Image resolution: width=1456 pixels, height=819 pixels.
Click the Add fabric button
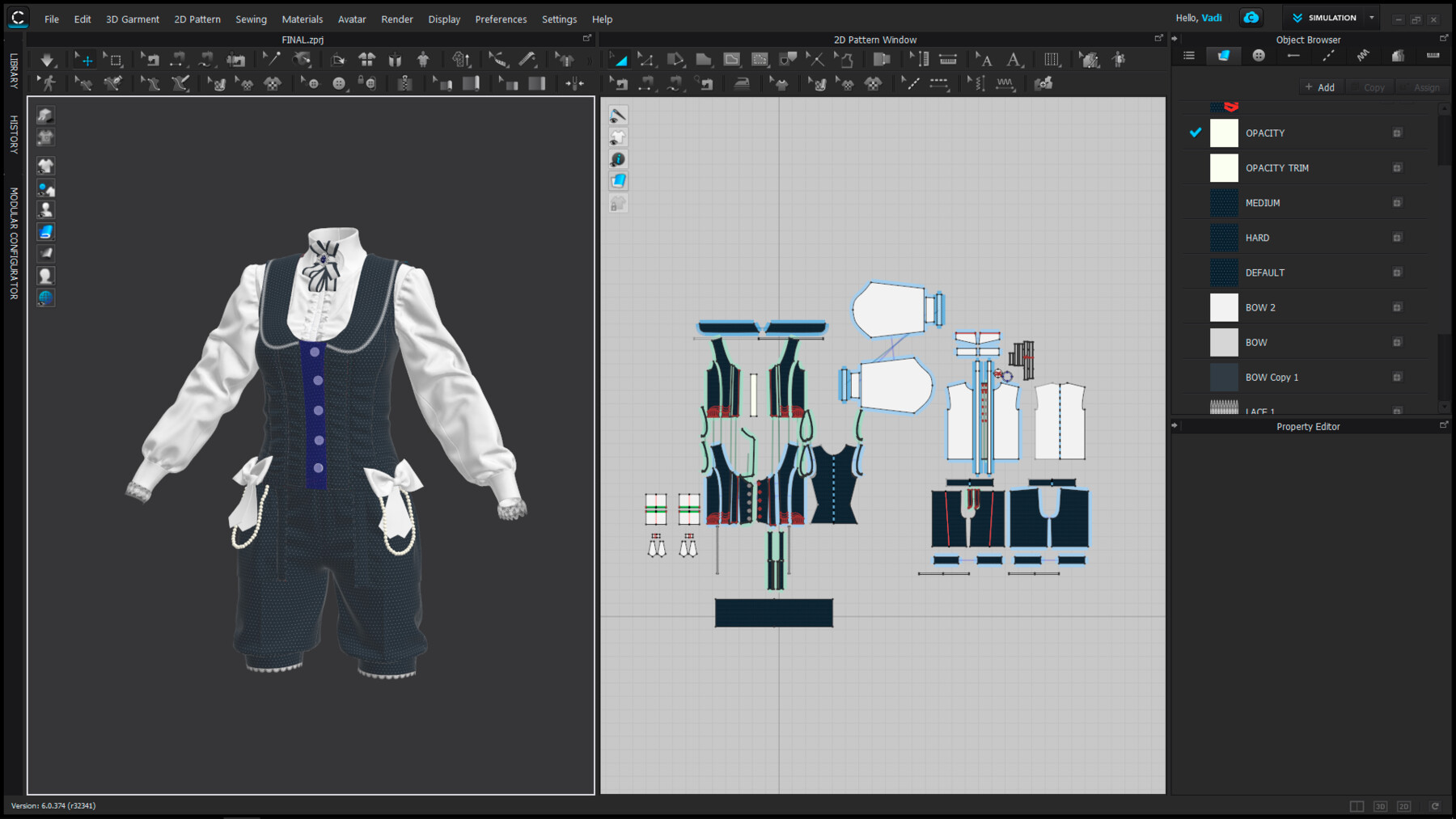pyautogui.click(x=1320, y=87)
